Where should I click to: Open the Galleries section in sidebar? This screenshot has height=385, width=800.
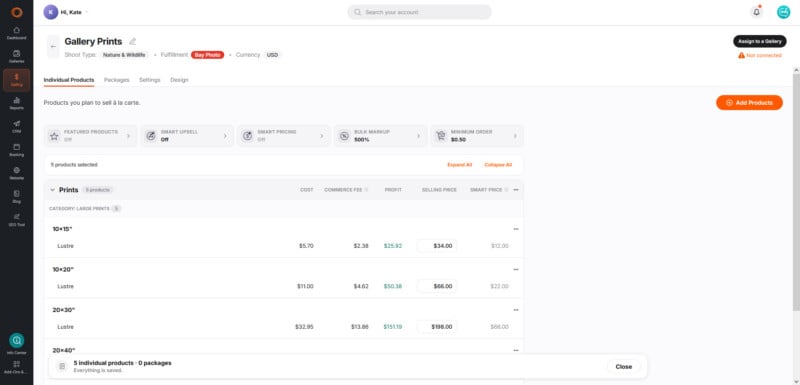coord(16,56)
